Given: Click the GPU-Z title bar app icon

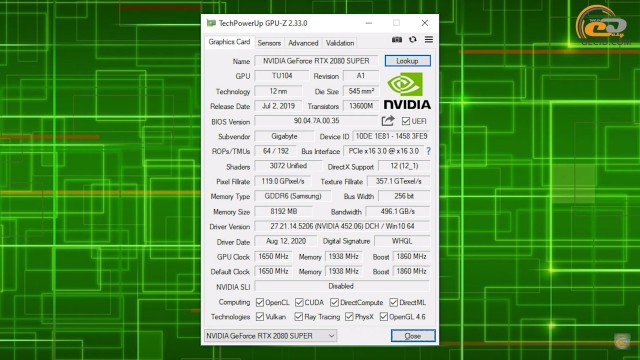Looking at the screenshot, I should [x=211, y=23].
